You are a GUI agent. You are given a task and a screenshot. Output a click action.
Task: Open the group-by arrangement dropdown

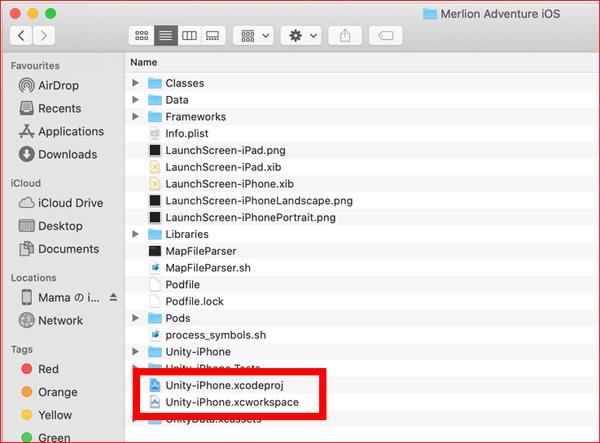click(x=253, y=36)
